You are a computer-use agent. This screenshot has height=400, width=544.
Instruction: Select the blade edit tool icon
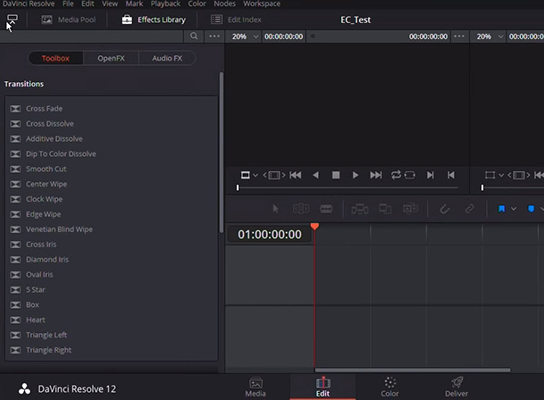326,209
